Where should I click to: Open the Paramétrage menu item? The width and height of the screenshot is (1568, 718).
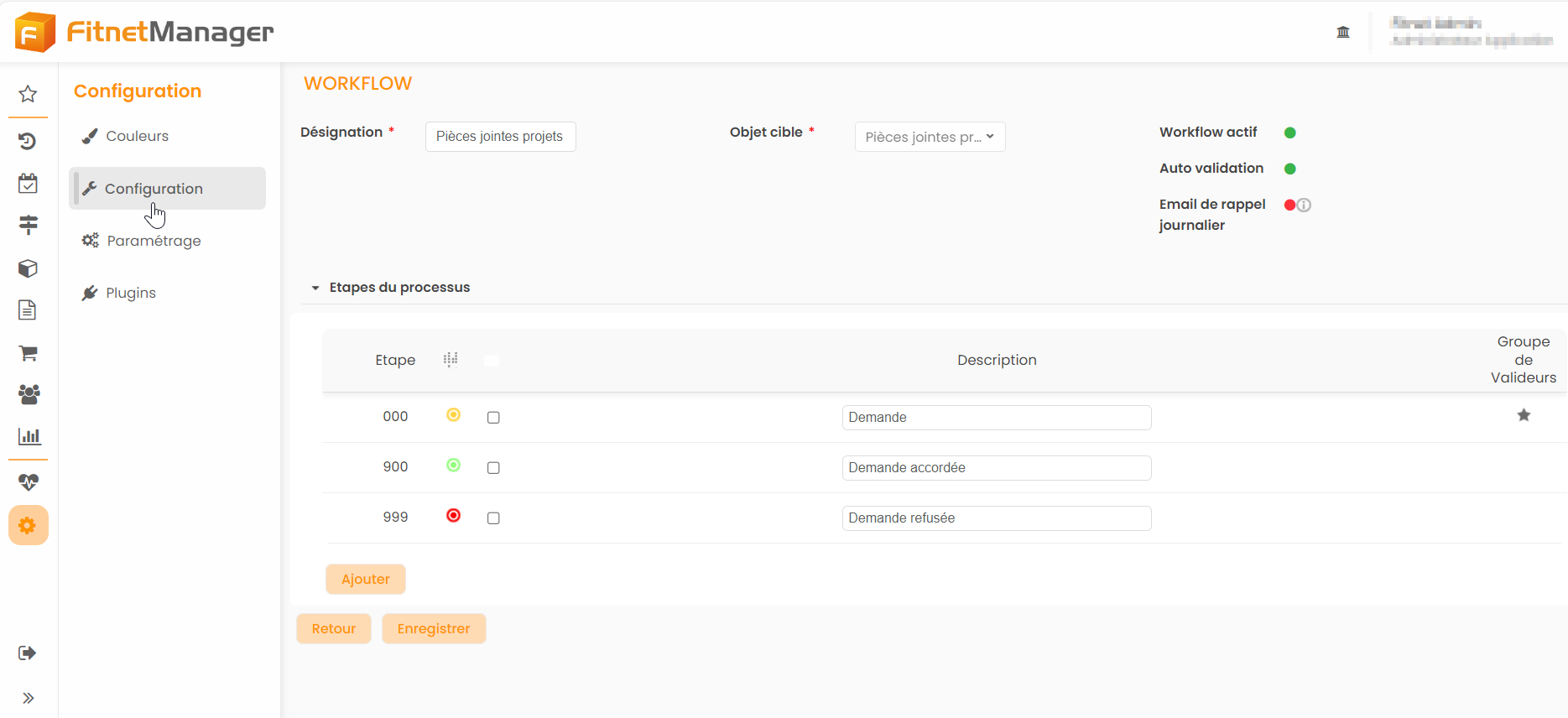pos(154,241)
